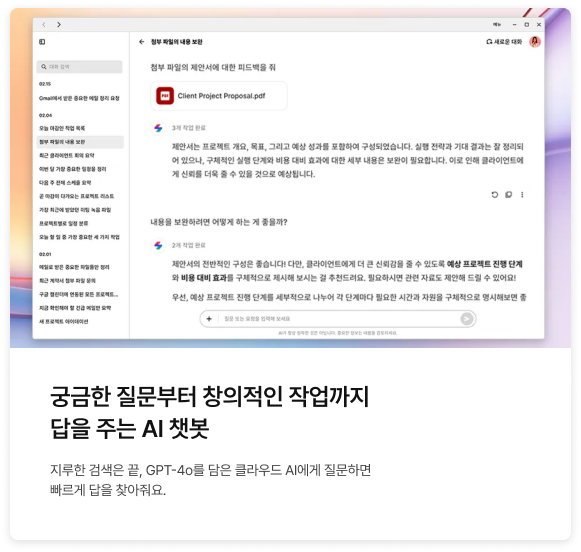Click the 02.01 date group label

[45, 255]
